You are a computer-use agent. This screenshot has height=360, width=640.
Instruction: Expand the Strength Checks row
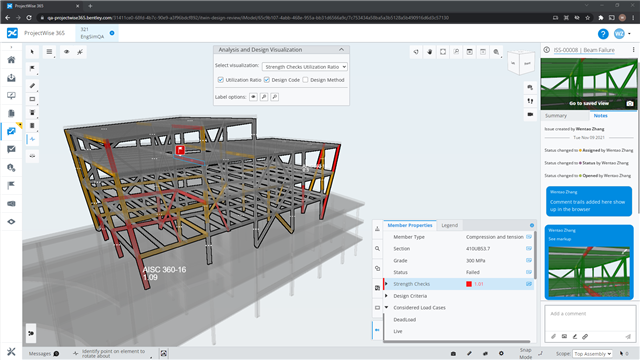click(x=387, y=284)
